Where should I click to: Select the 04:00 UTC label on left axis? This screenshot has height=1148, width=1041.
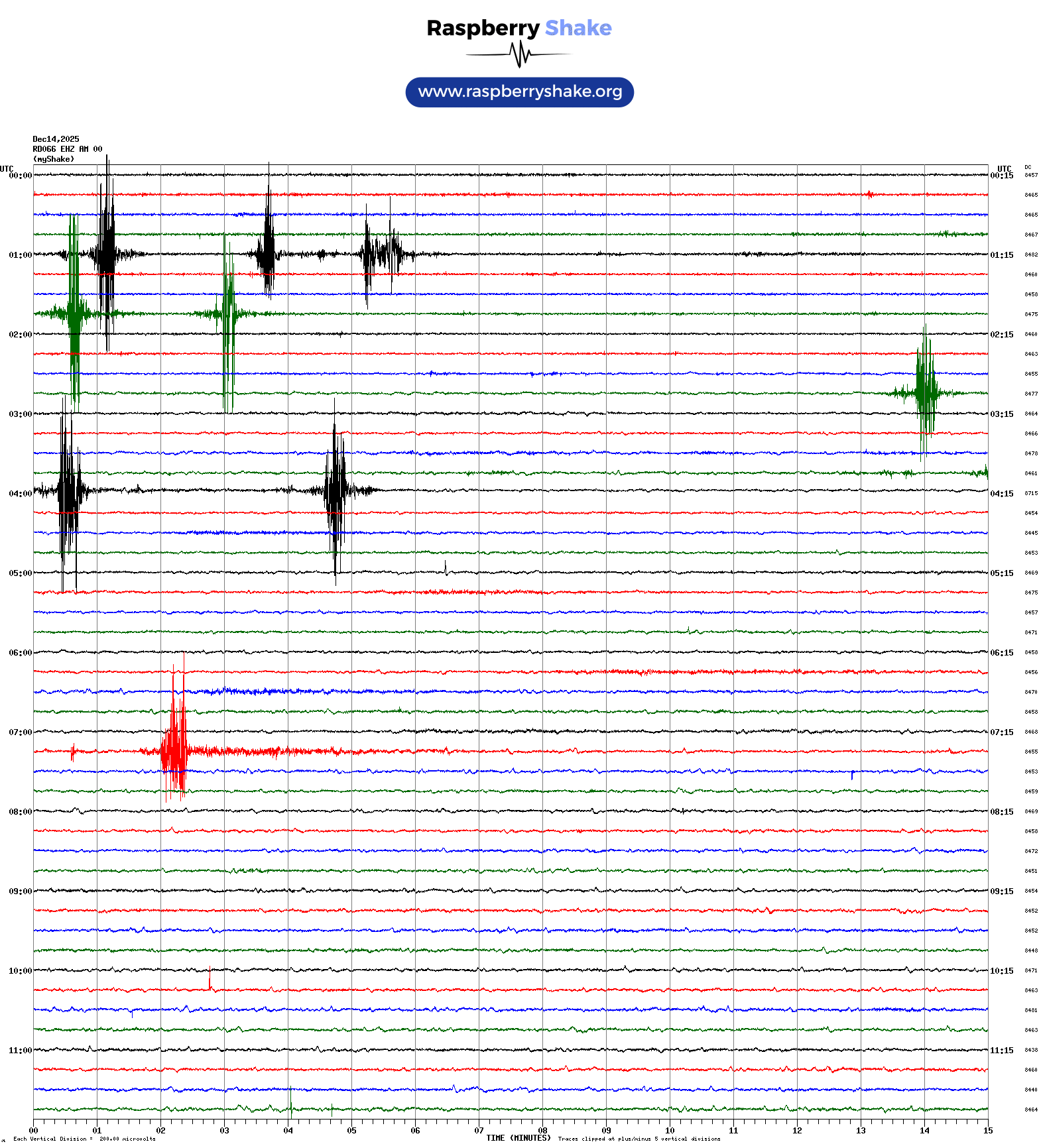(20, 494)
